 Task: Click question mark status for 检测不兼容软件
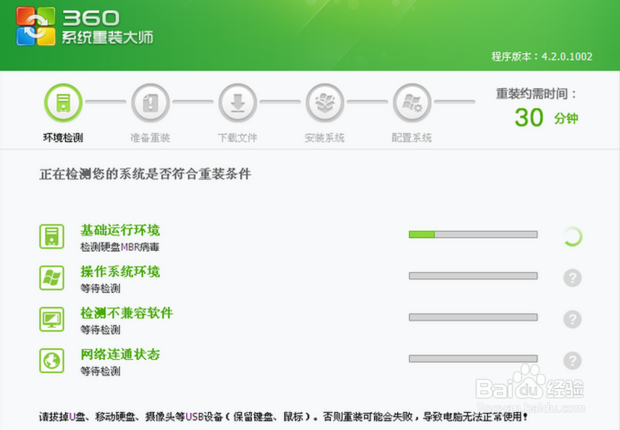(x=572, y=319)
